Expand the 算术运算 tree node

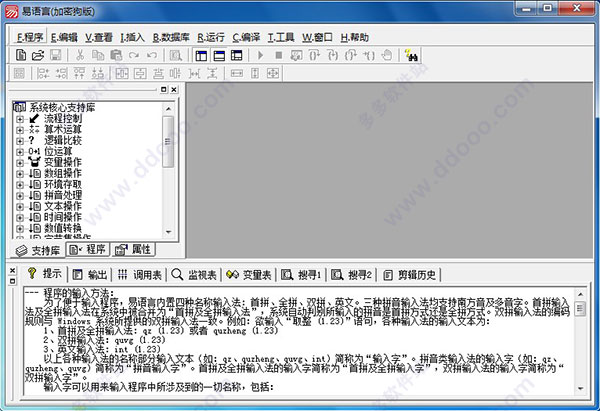[x=20, y=130]
